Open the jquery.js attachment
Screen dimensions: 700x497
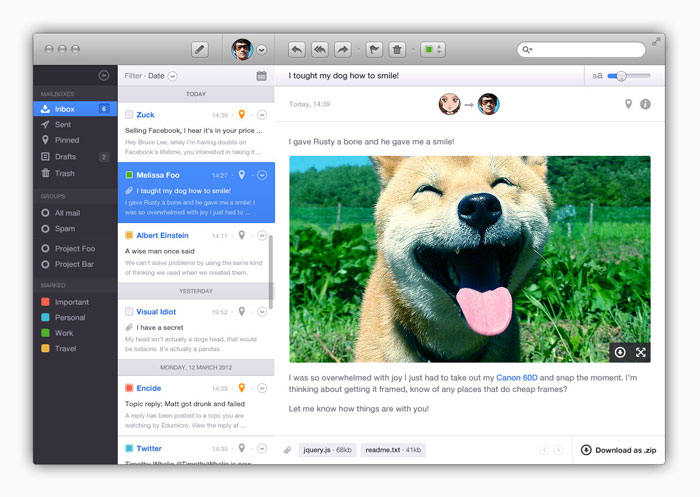pos(327,450)
